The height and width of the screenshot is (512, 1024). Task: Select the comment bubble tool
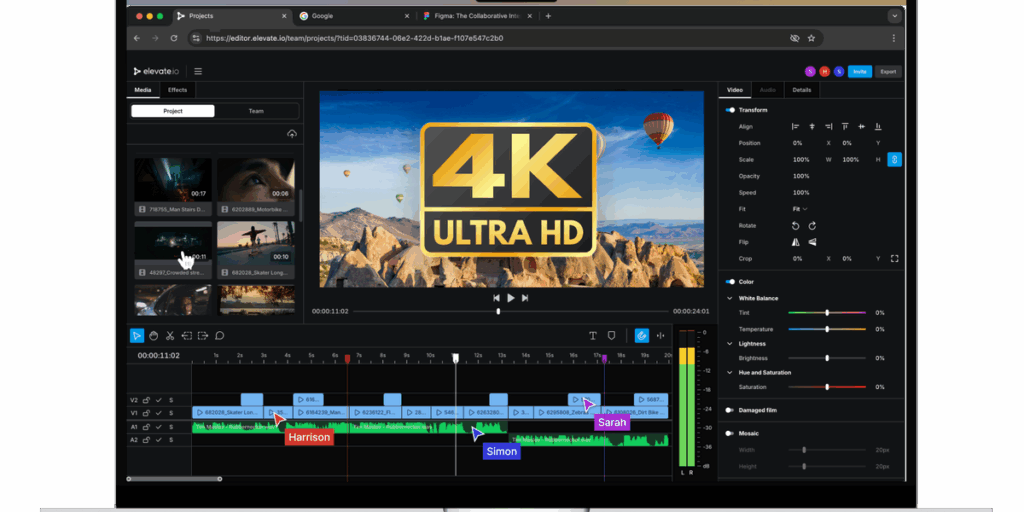[220, 336]
